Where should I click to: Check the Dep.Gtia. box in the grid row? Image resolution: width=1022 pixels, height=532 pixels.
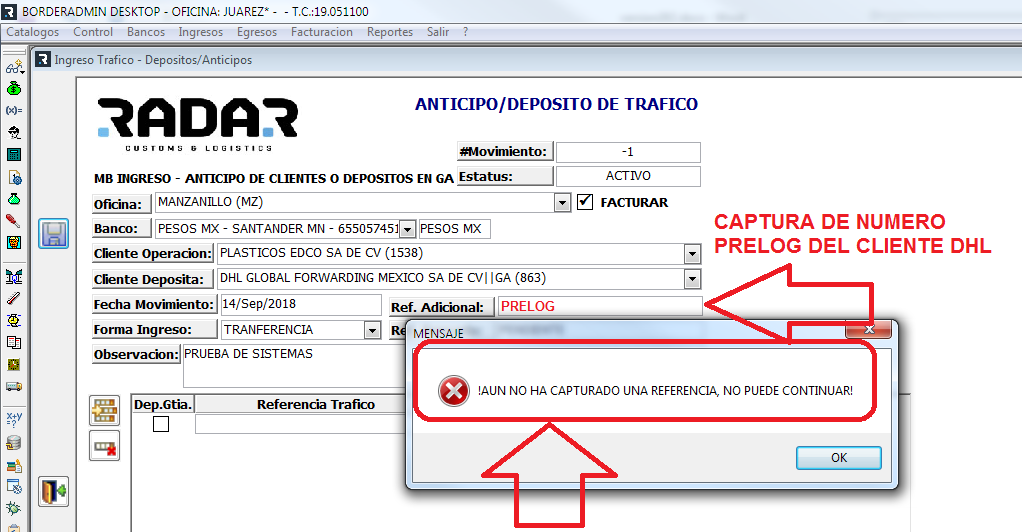[161, 424]
